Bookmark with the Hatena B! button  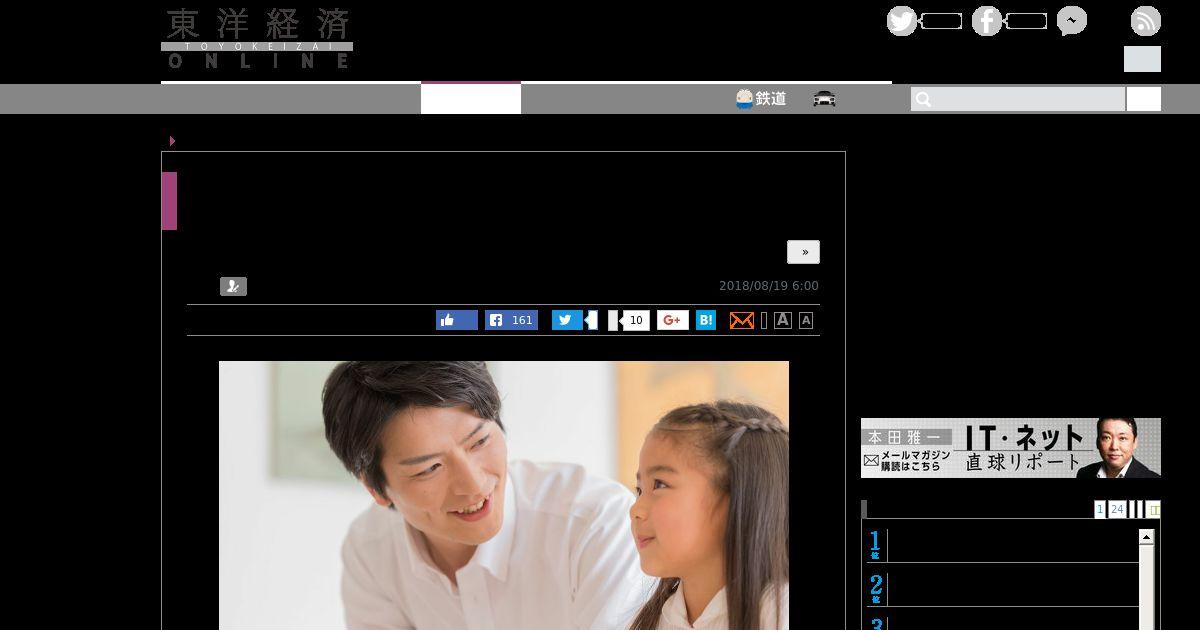click(x=706, y=320)
